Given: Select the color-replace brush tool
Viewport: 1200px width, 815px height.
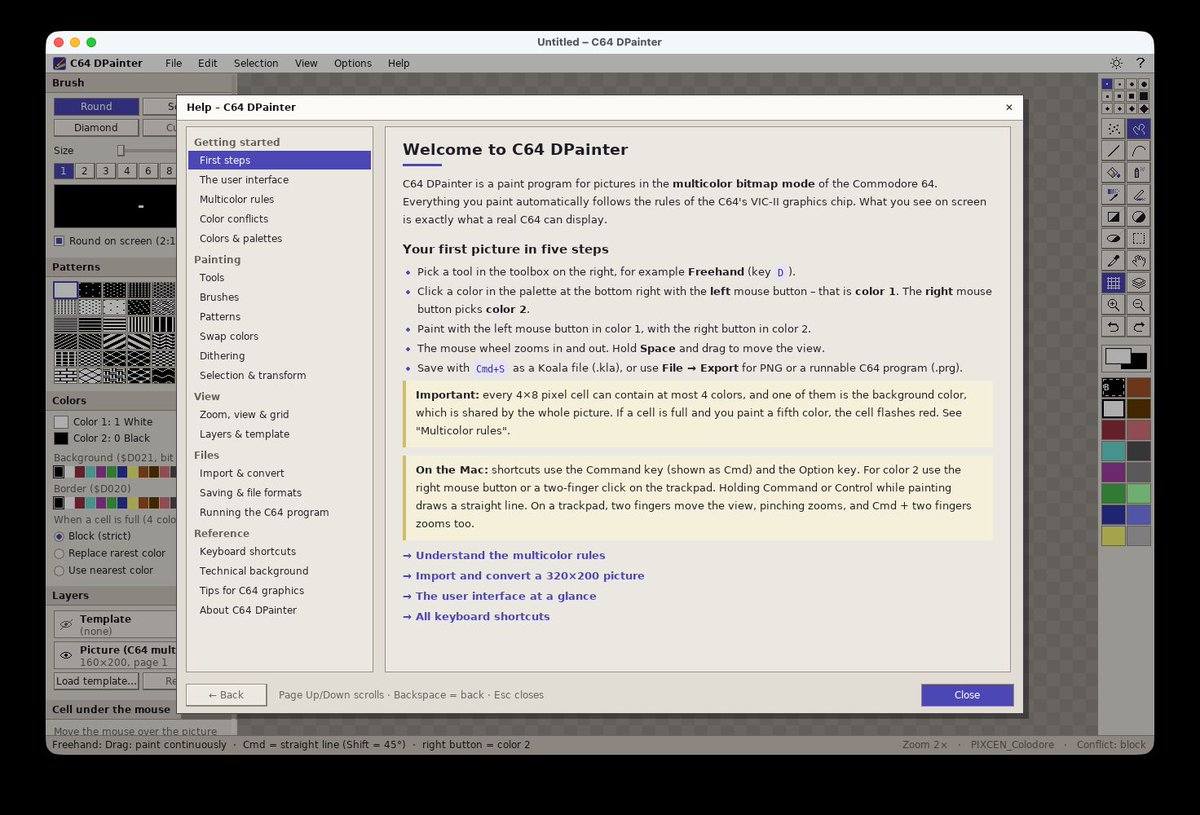Looking at the screenshot, I should tap(1113, 194).
